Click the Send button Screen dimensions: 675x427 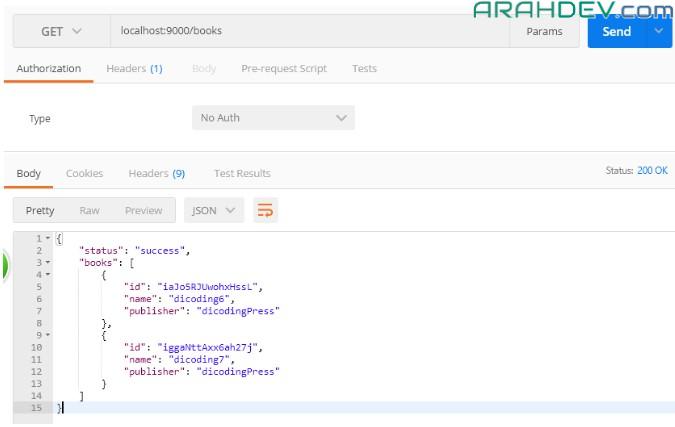tap(616, 31)
